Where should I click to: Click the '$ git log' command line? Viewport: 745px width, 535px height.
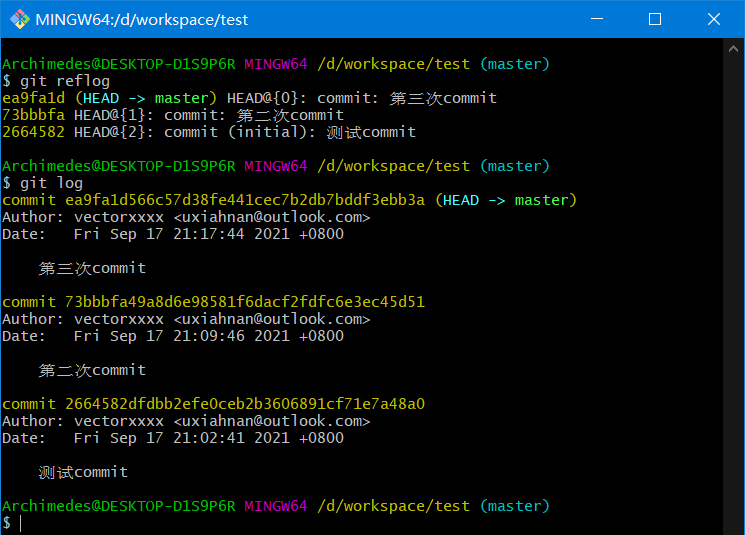(x=43, y=183)
